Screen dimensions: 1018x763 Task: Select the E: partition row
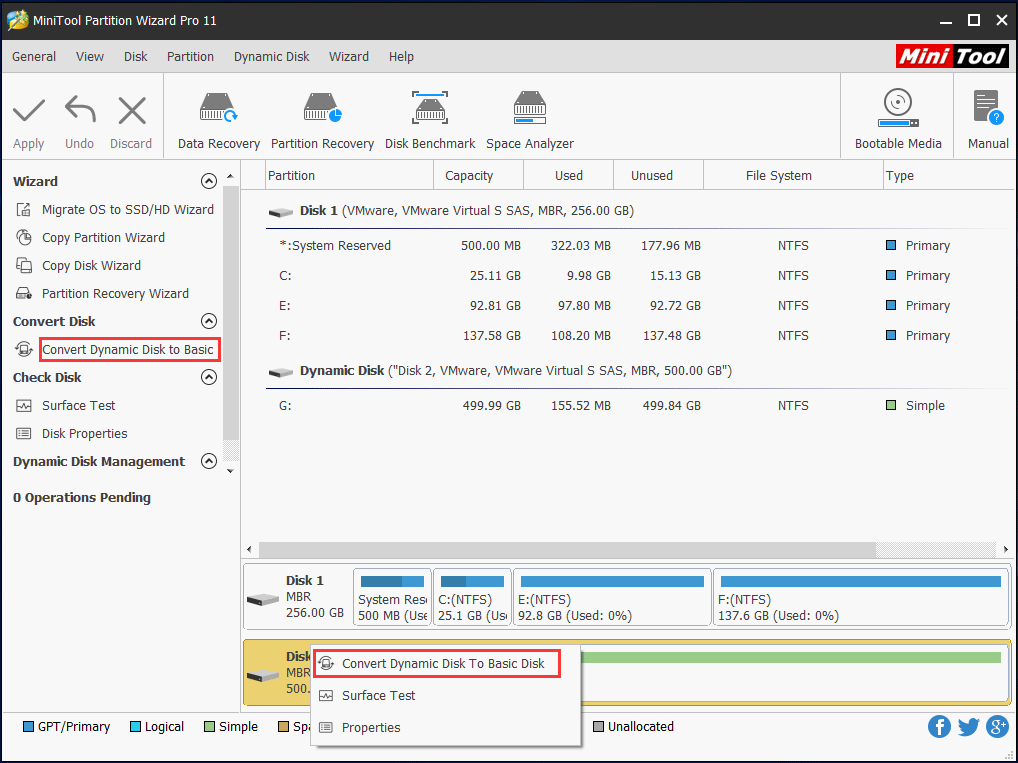point(639,305)
